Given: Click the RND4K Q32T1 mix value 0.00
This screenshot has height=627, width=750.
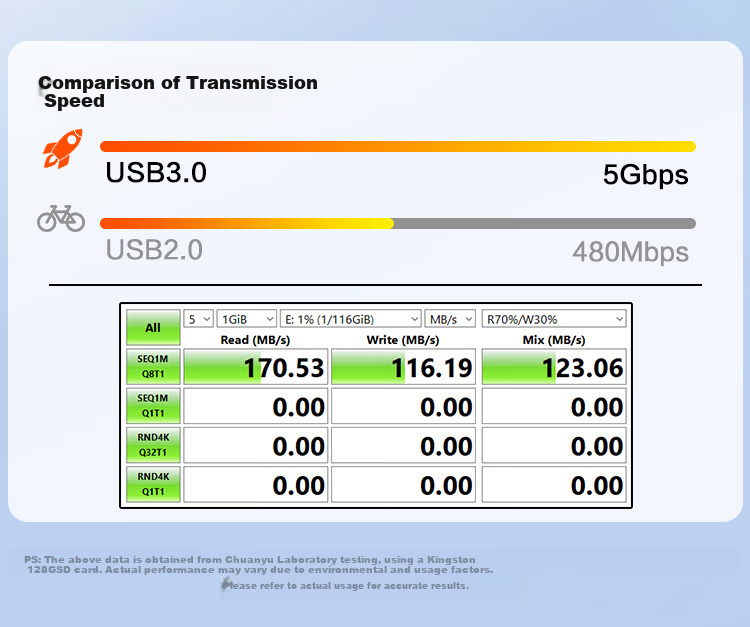Looking at the screenshot, I should 554,445.
